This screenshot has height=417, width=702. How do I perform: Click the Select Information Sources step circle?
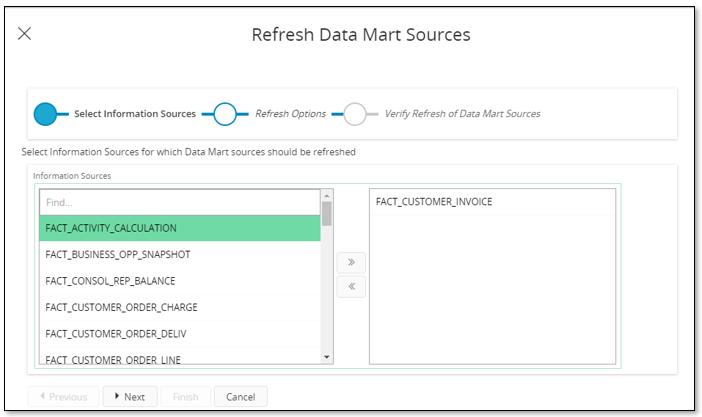45,114
